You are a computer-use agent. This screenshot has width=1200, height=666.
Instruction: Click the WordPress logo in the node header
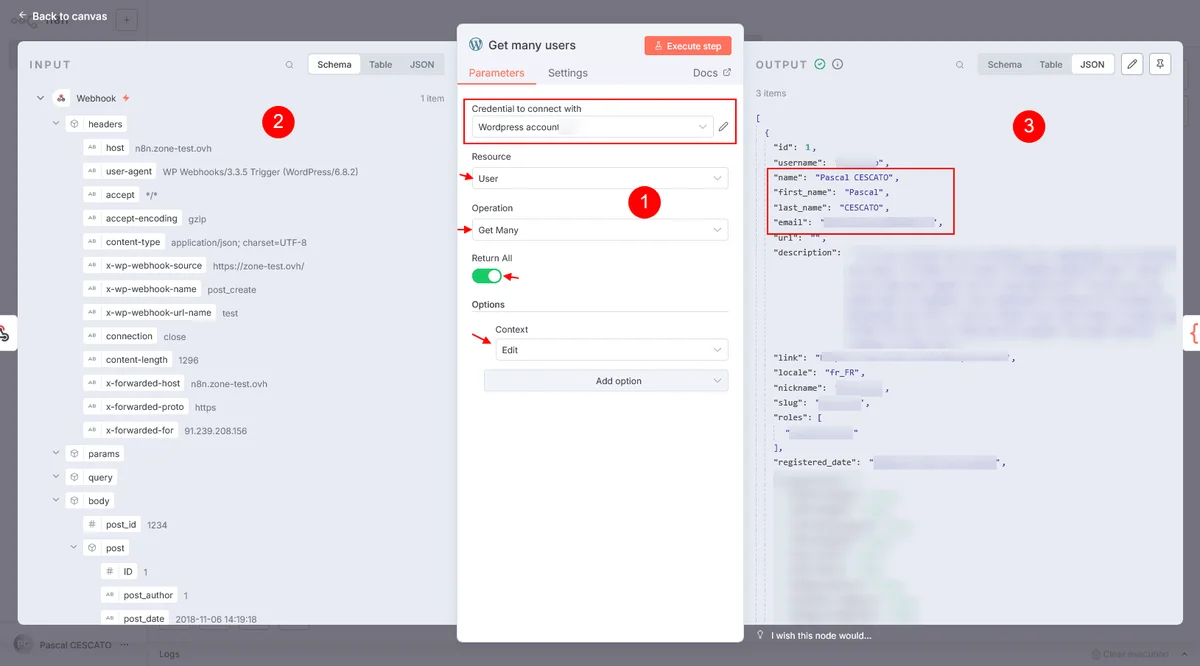tap(476, 45)
